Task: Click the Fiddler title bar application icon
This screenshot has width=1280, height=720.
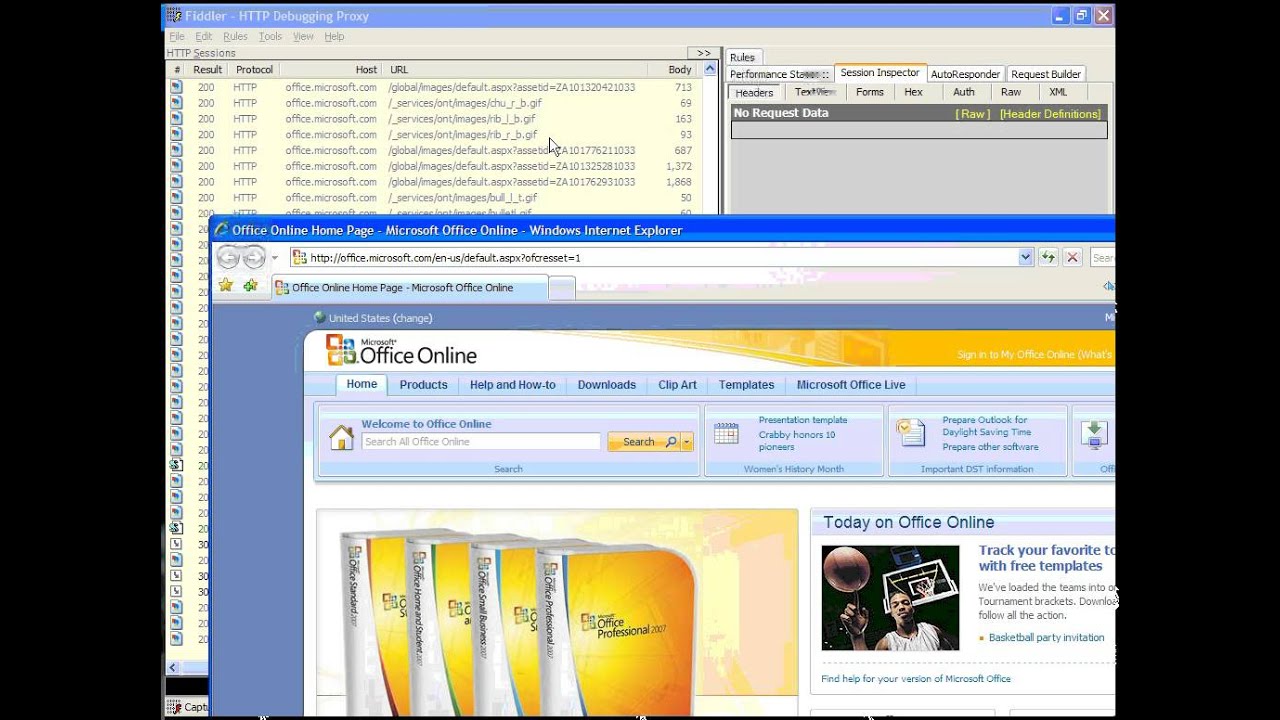Action: [174, 16]
